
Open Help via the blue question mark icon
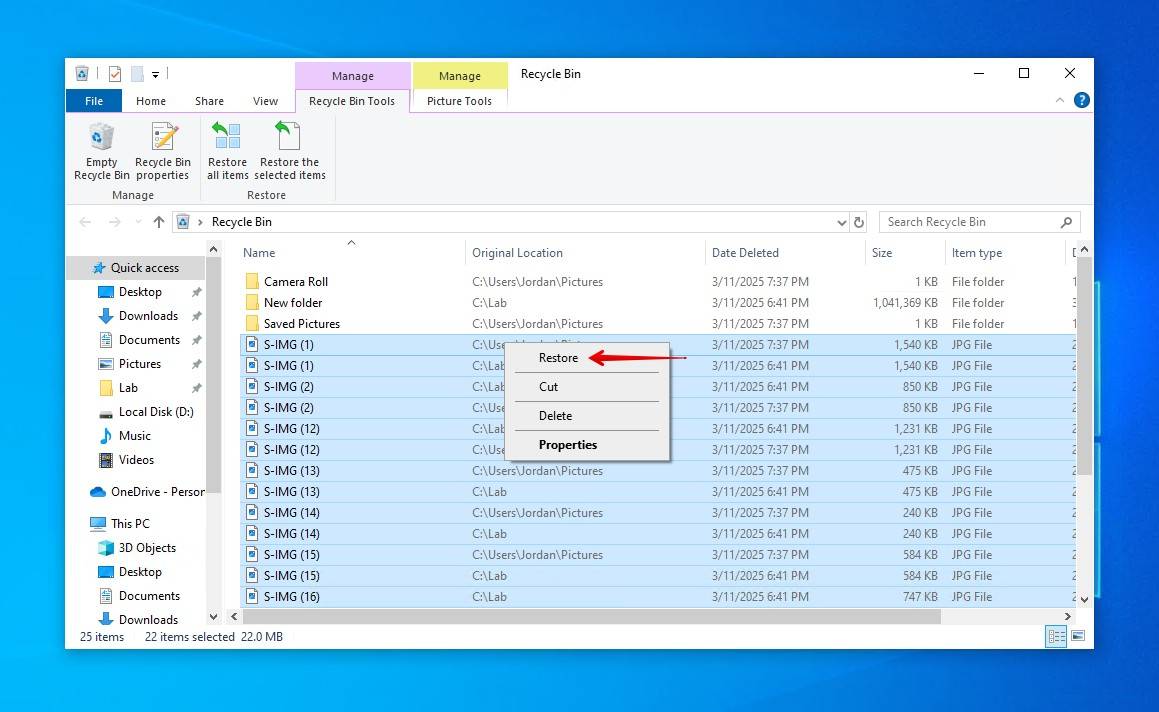1081,100
